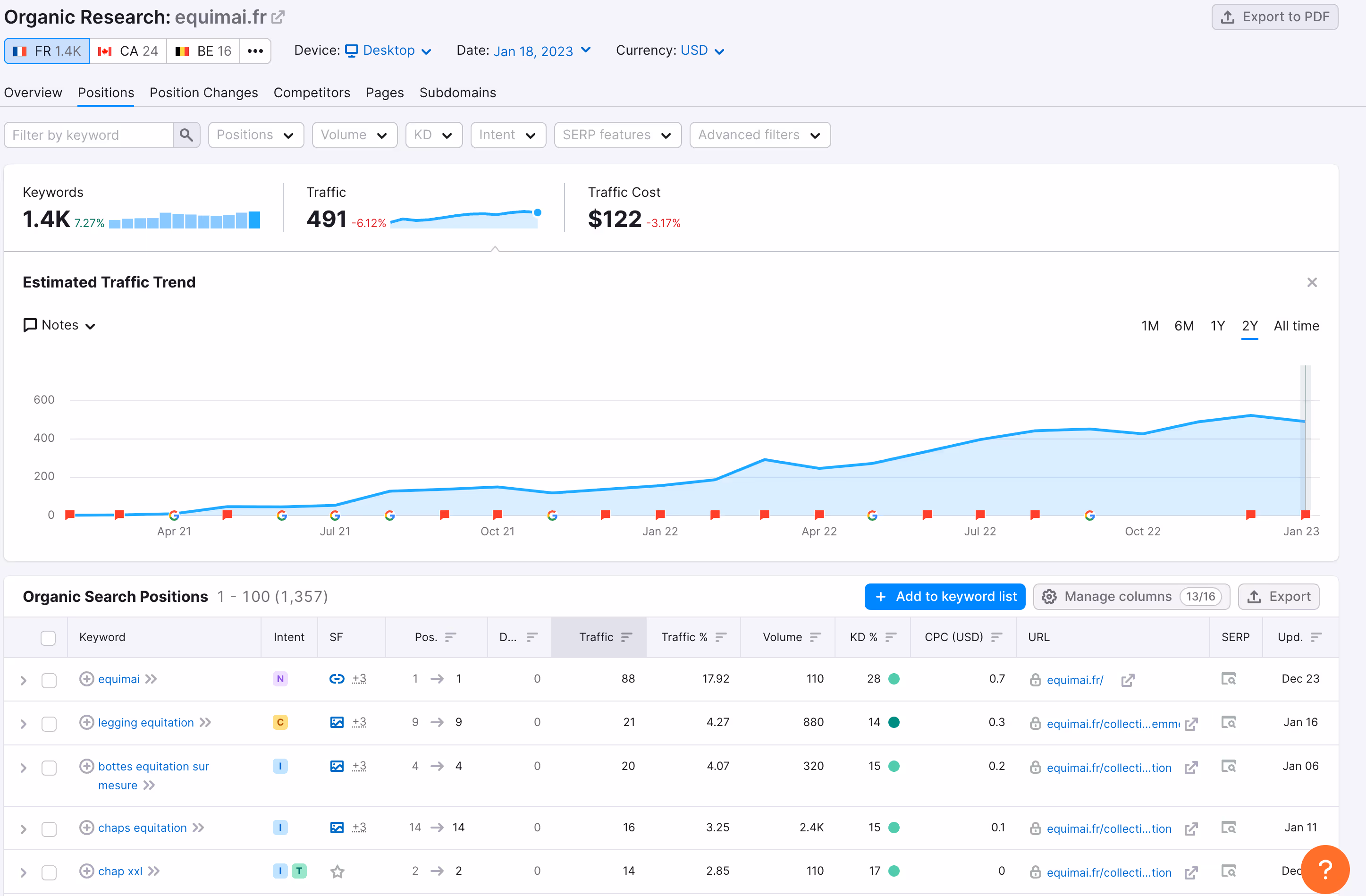
Task: Click the star SERP feature in chap xxl row
Action: point(337,872)
